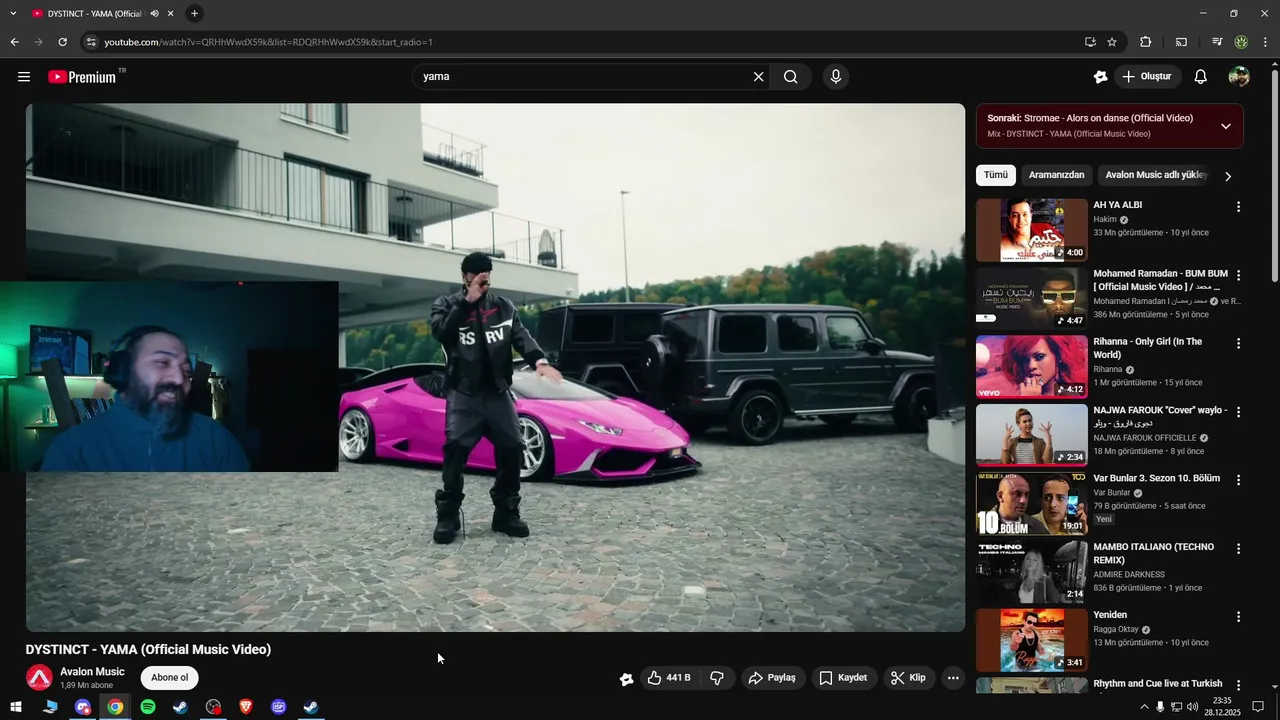Open YouTube notifications bell
The image size is (1280, 720).
(1201, 77)
